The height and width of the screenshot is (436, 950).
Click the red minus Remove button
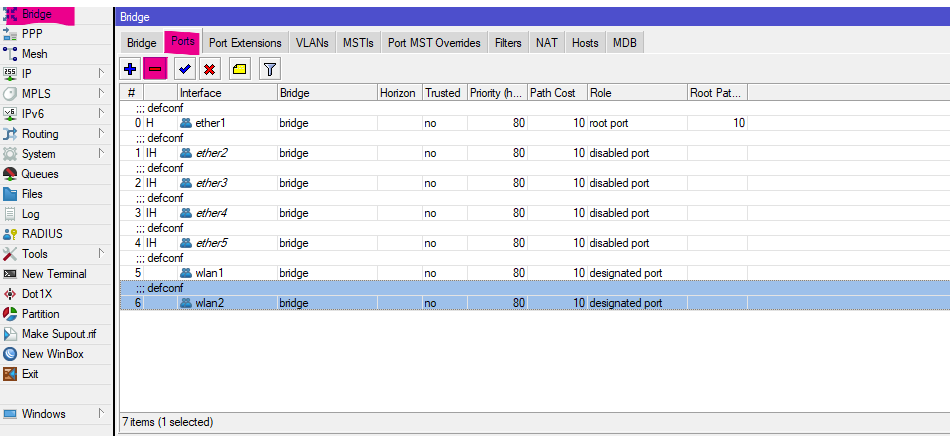click(154, 69)
